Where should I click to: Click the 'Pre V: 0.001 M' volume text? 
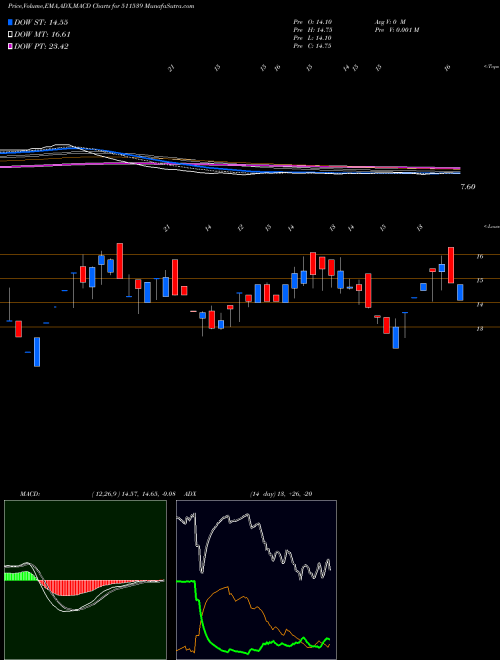(x=396, y=30)
